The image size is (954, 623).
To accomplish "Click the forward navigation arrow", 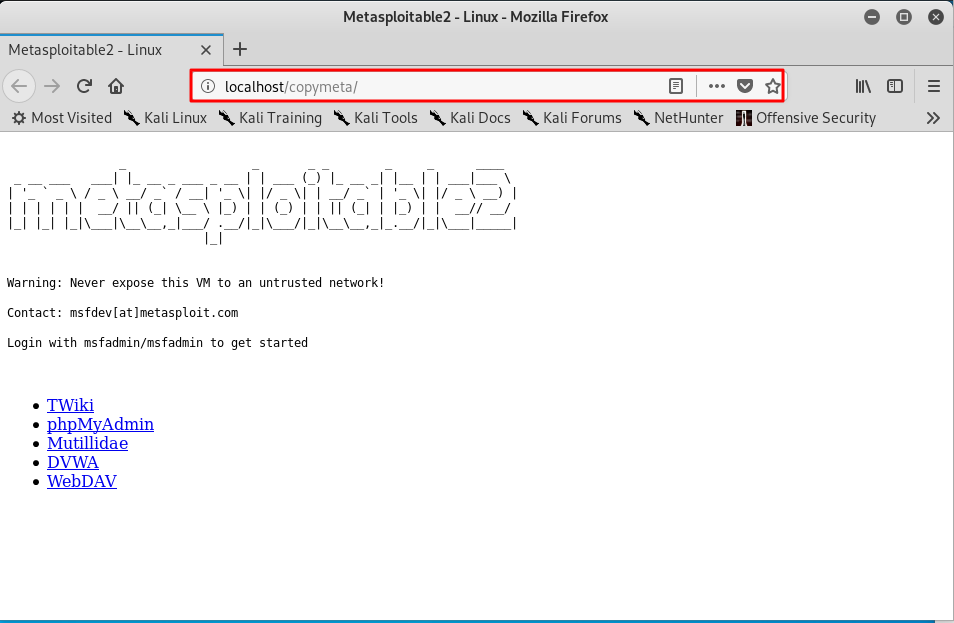I will click(52, 86).
